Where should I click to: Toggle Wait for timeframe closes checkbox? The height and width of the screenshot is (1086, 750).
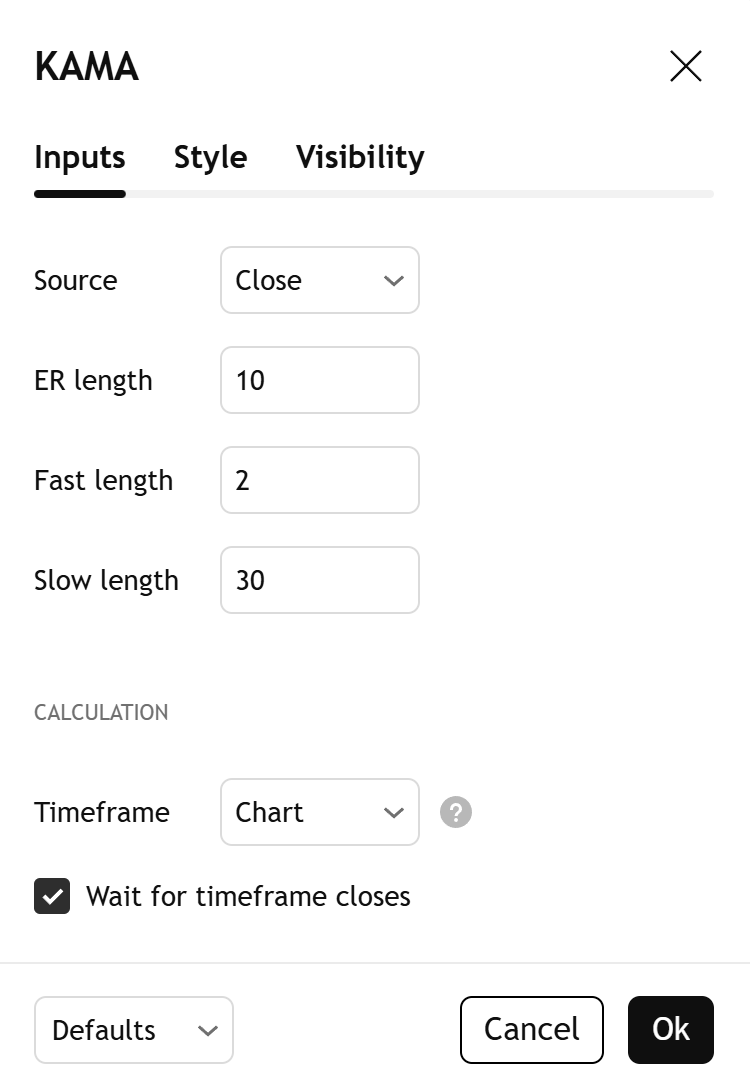[52, 896]
